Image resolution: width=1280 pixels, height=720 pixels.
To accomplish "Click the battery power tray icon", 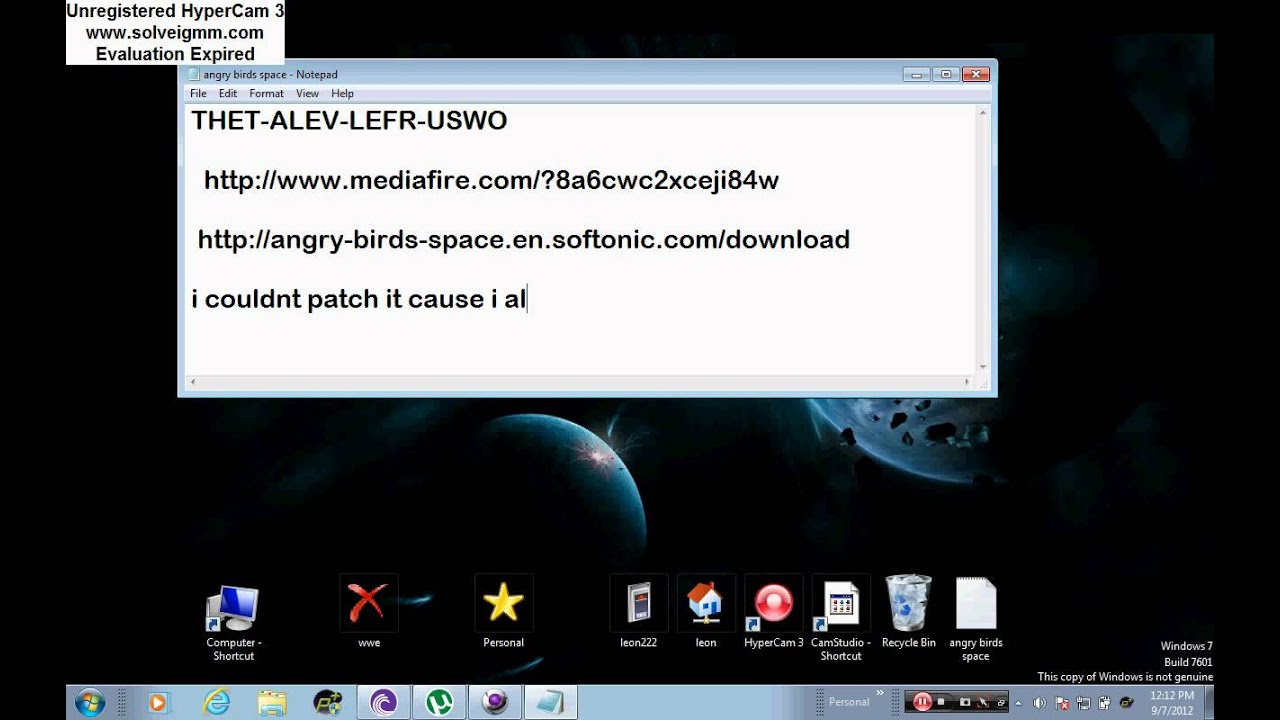I will pos(1104,703).
